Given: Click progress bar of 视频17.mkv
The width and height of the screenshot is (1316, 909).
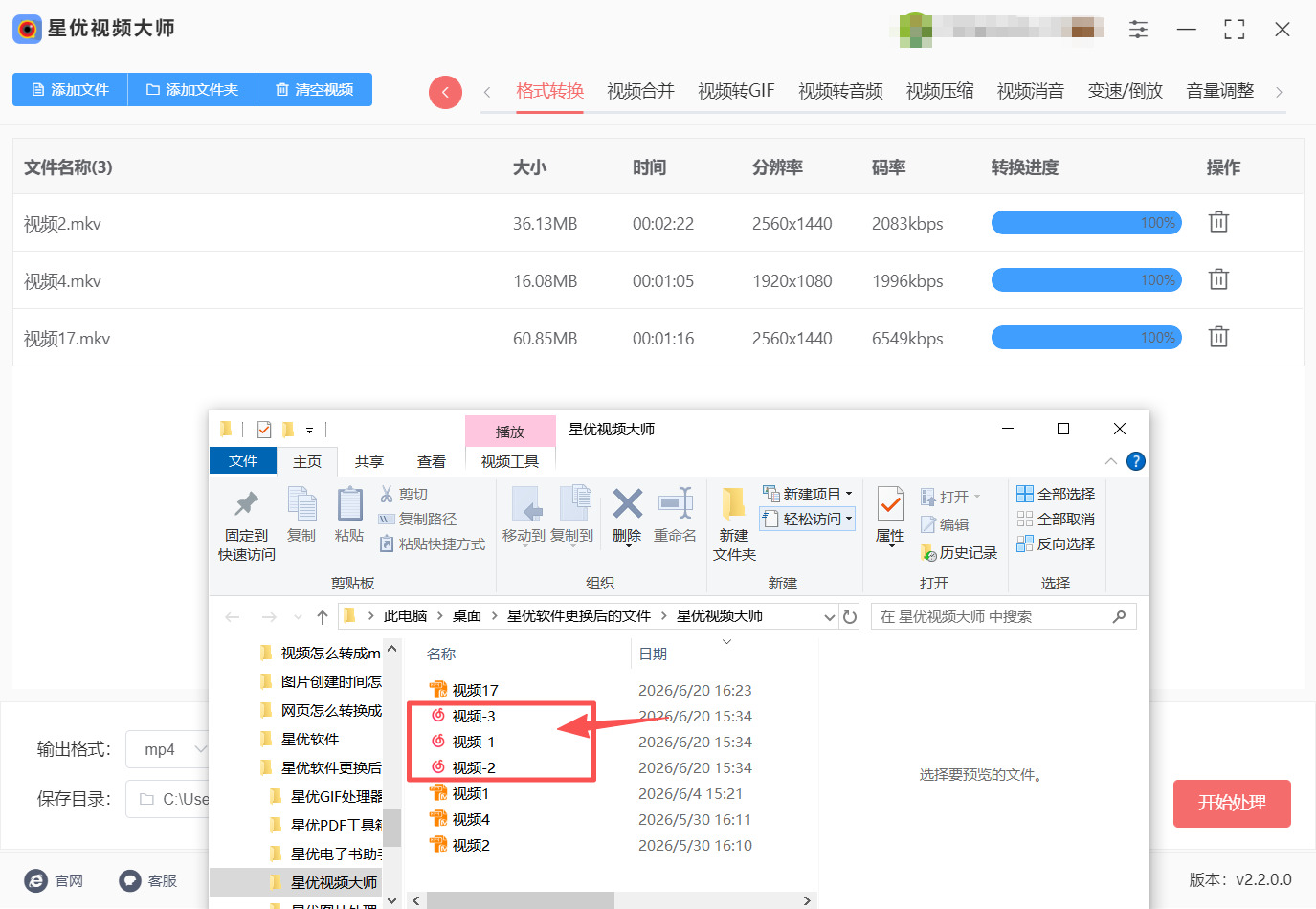Looking at the screenshot, I should pyautogui.click(x=1086, y=338).
